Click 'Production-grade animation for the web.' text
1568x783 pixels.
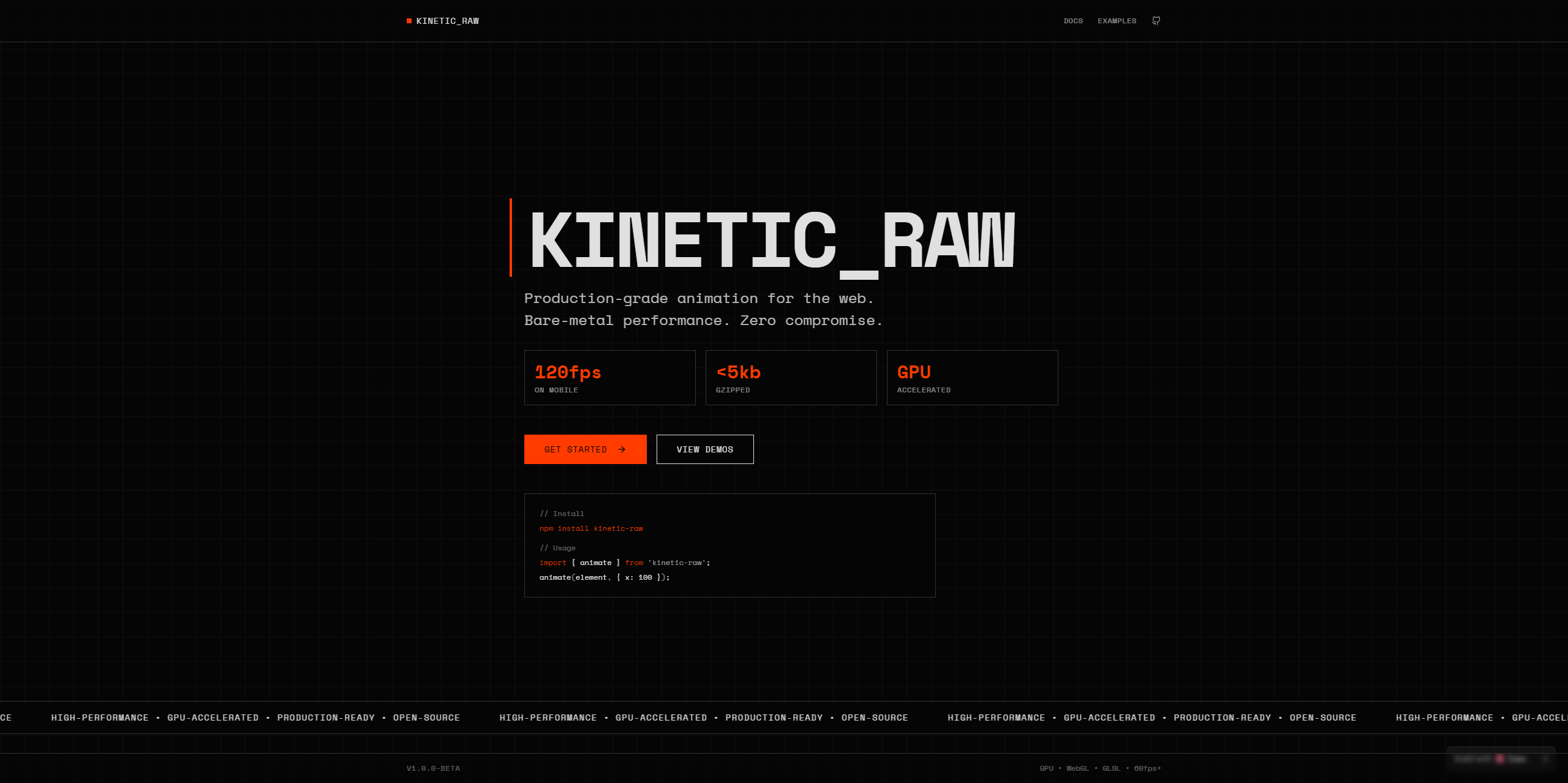[699, 299]
